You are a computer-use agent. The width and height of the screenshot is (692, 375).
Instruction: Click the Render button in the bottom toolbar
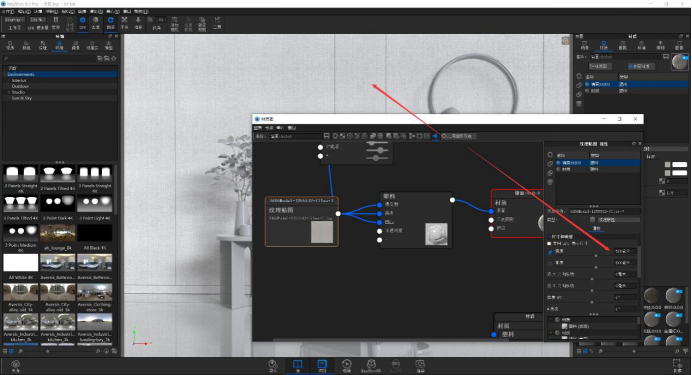tap(420, 366)
